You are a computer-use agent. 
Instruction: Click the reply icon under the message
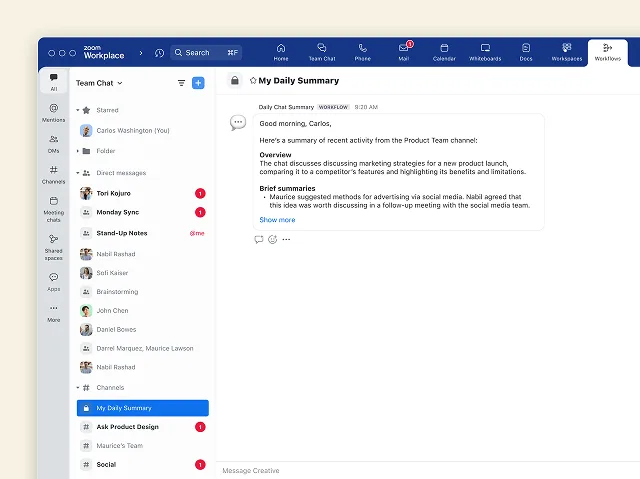click(x=259, y=239)
